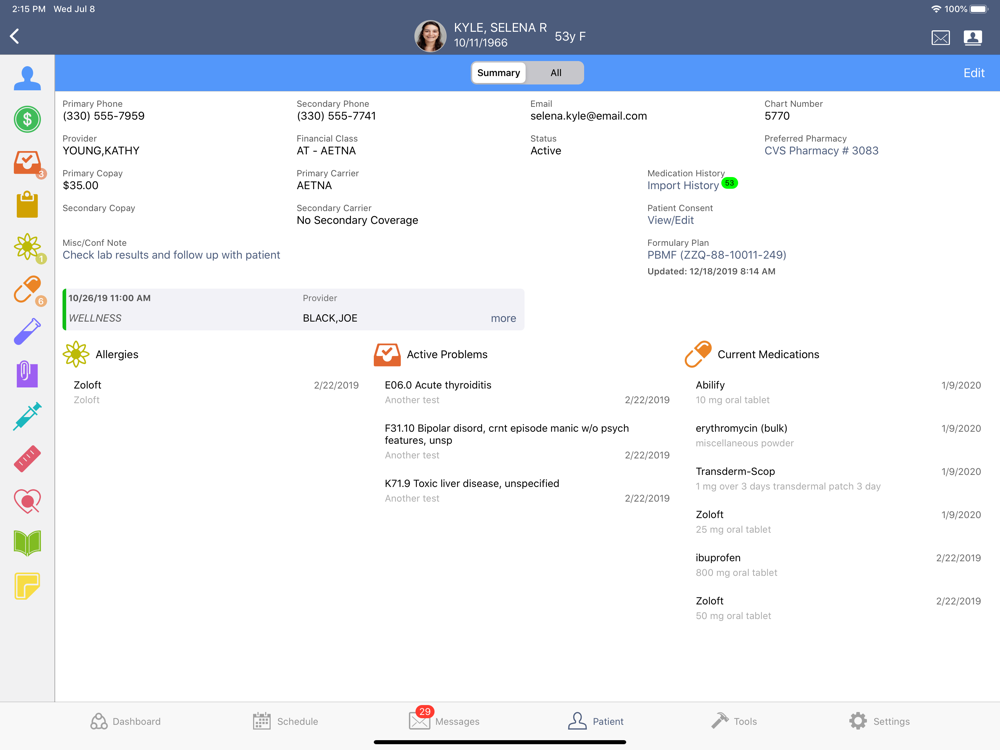The width and height of the screenshot is (1000, 750).
Task: Open the problems inbox icon in the sidebar
Action: pyautogui.click(x=27, y=163)
